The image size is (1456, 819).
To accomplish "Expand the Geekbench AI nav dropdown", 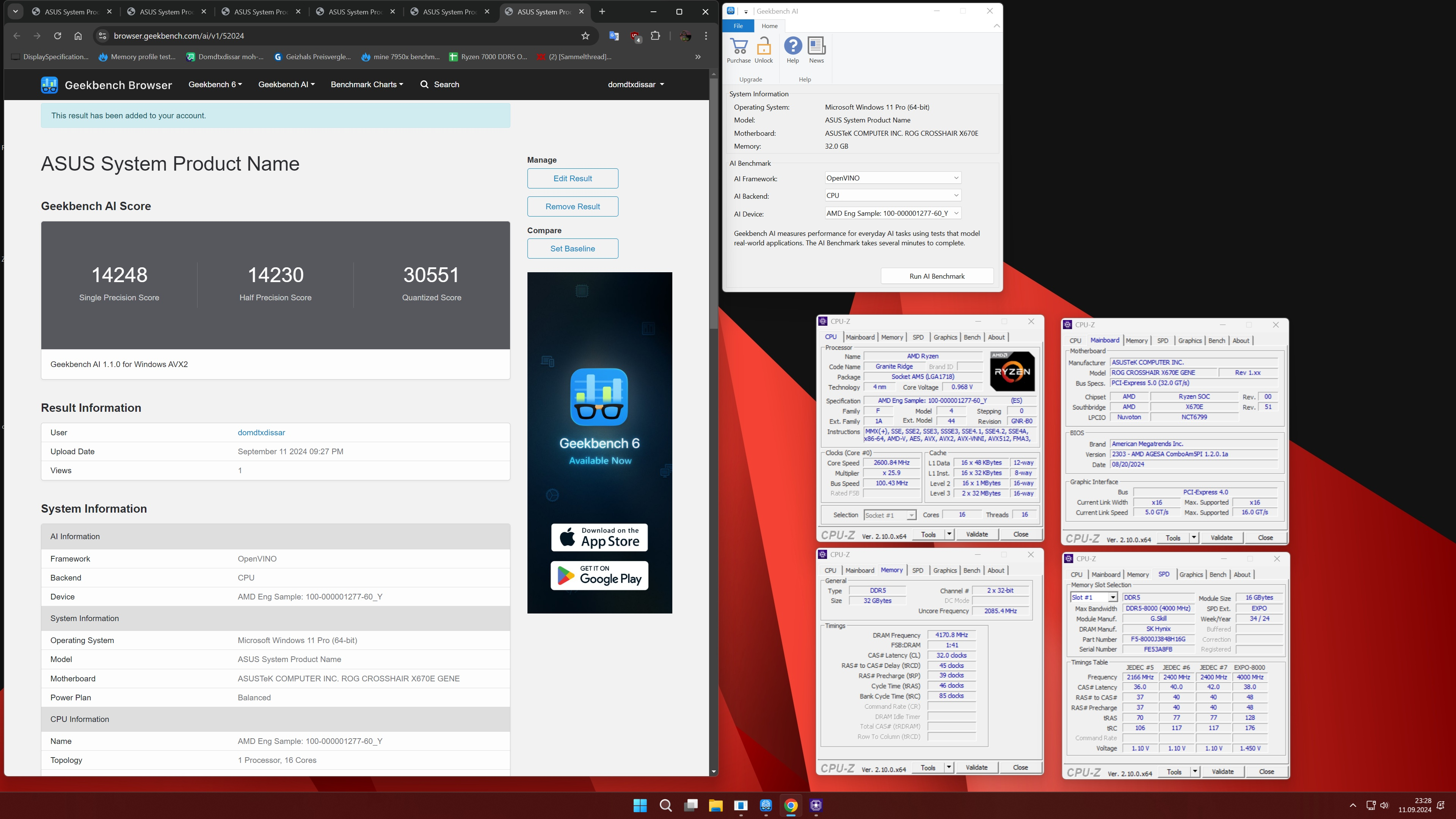I will [x=286, y=85].
